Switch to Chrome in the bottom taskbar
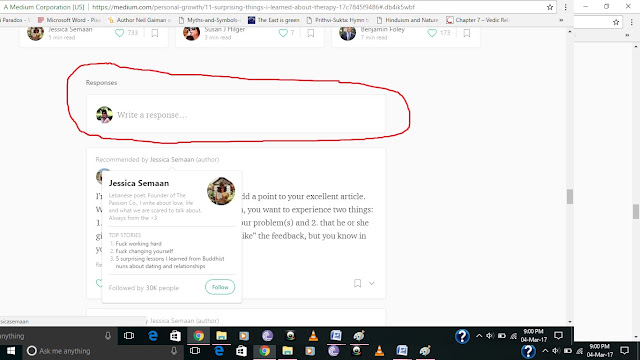Image resolution: width=640 pixels, height=360 pixels. point(264,351)
